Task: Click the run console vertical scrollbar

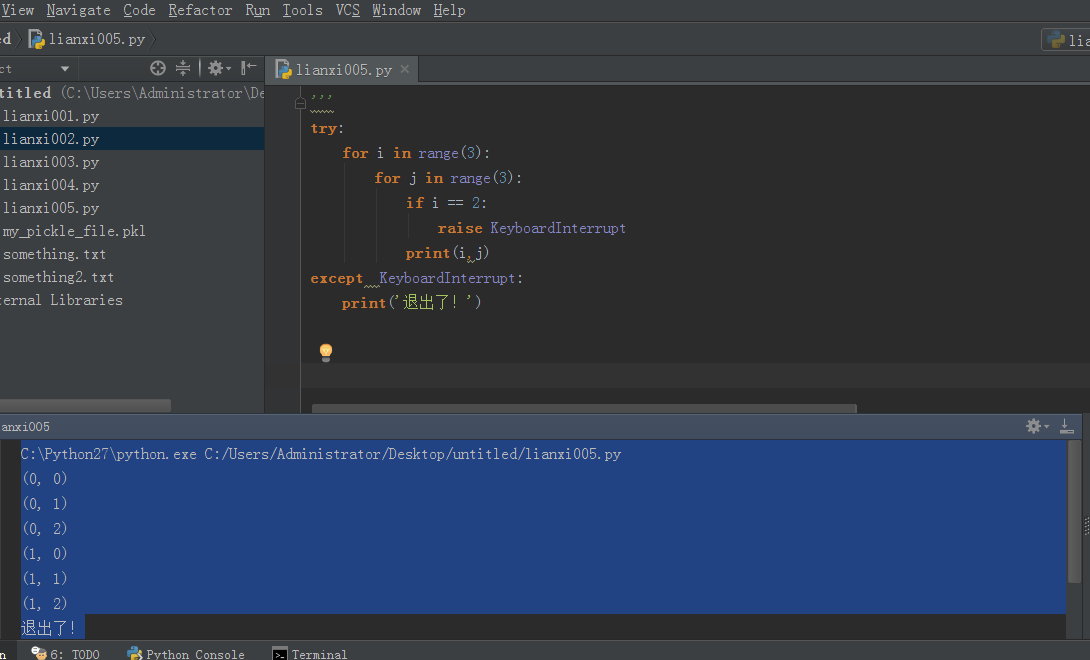Action: pyautogui.click(x=1074, y=512)
